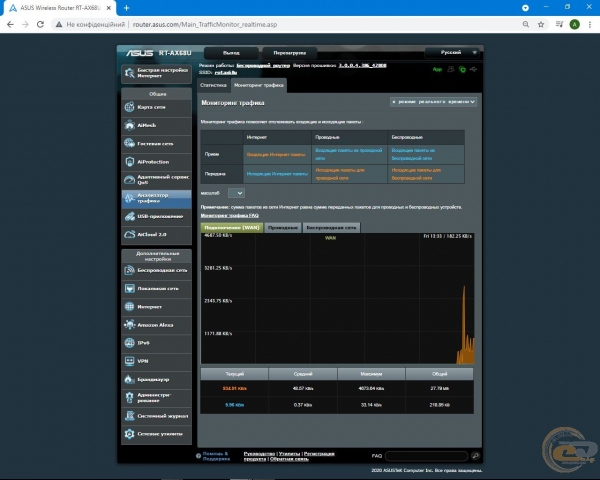Click in the FAQ search field
Viewport: 600px width, 480px height.
pos(427,456)
